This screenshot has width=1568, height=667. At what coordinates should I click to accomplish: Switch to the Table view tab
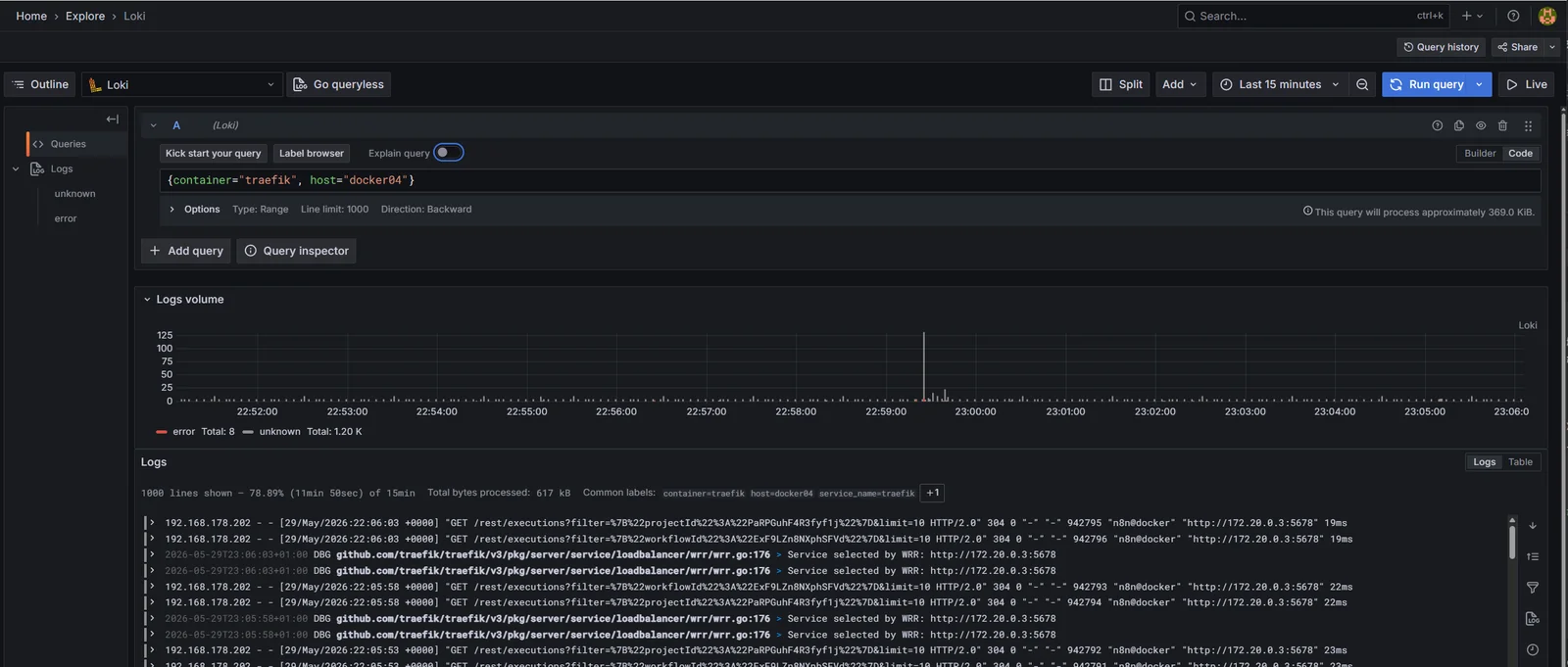(1520, 462)
